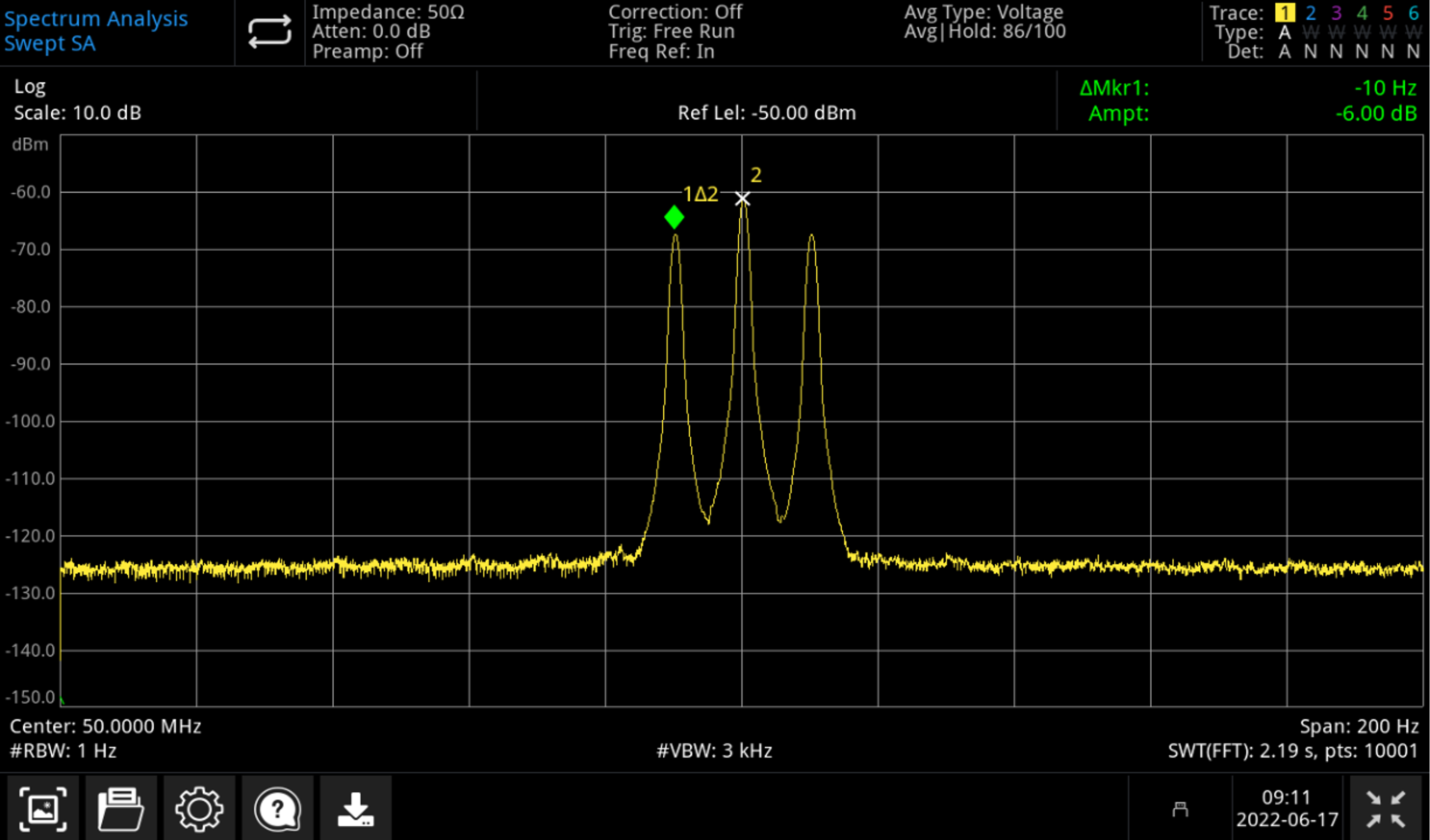Click Ref Lel -50.00 dBm to edit
The height and width of the screenshot is (840, 1430).
pyautogui.click(x=767, y=112)
